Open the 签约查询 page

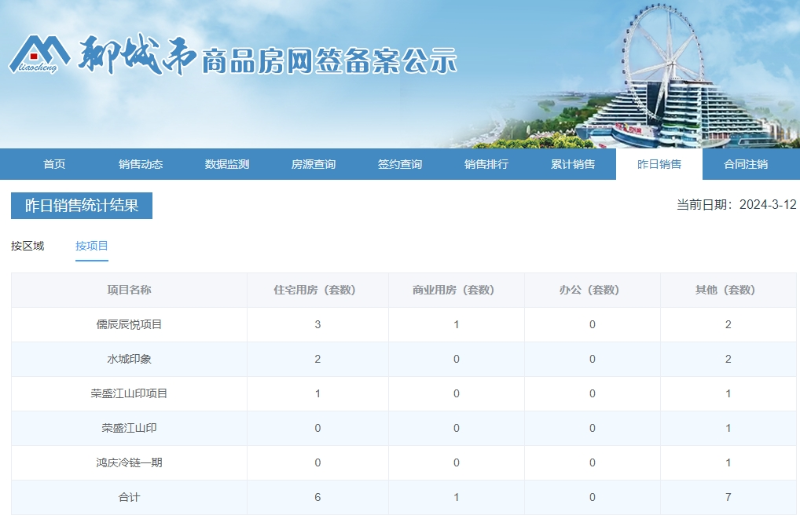coord(400,164)
